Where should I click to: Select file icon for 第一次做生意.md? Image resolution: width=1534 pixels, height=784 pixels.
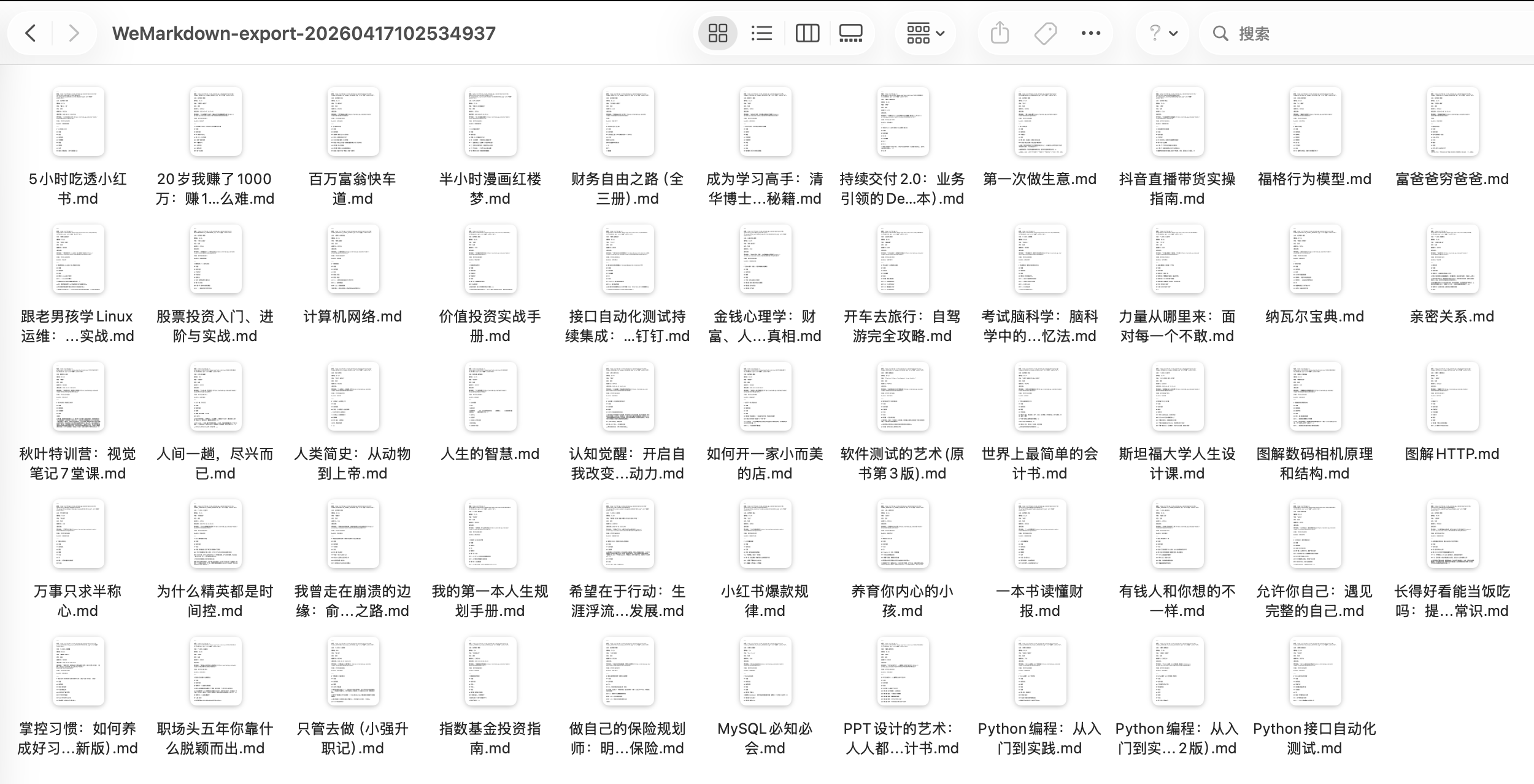tap(1040, 121)
